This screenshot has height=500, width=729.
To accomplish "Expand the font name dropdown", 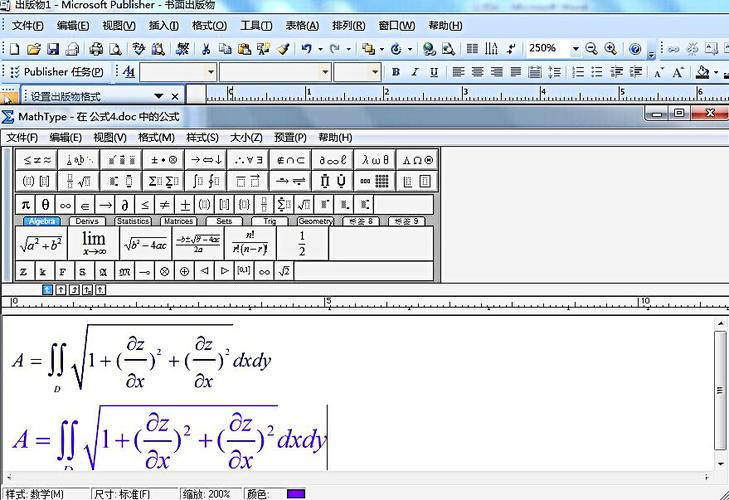I will pos(325,72).
